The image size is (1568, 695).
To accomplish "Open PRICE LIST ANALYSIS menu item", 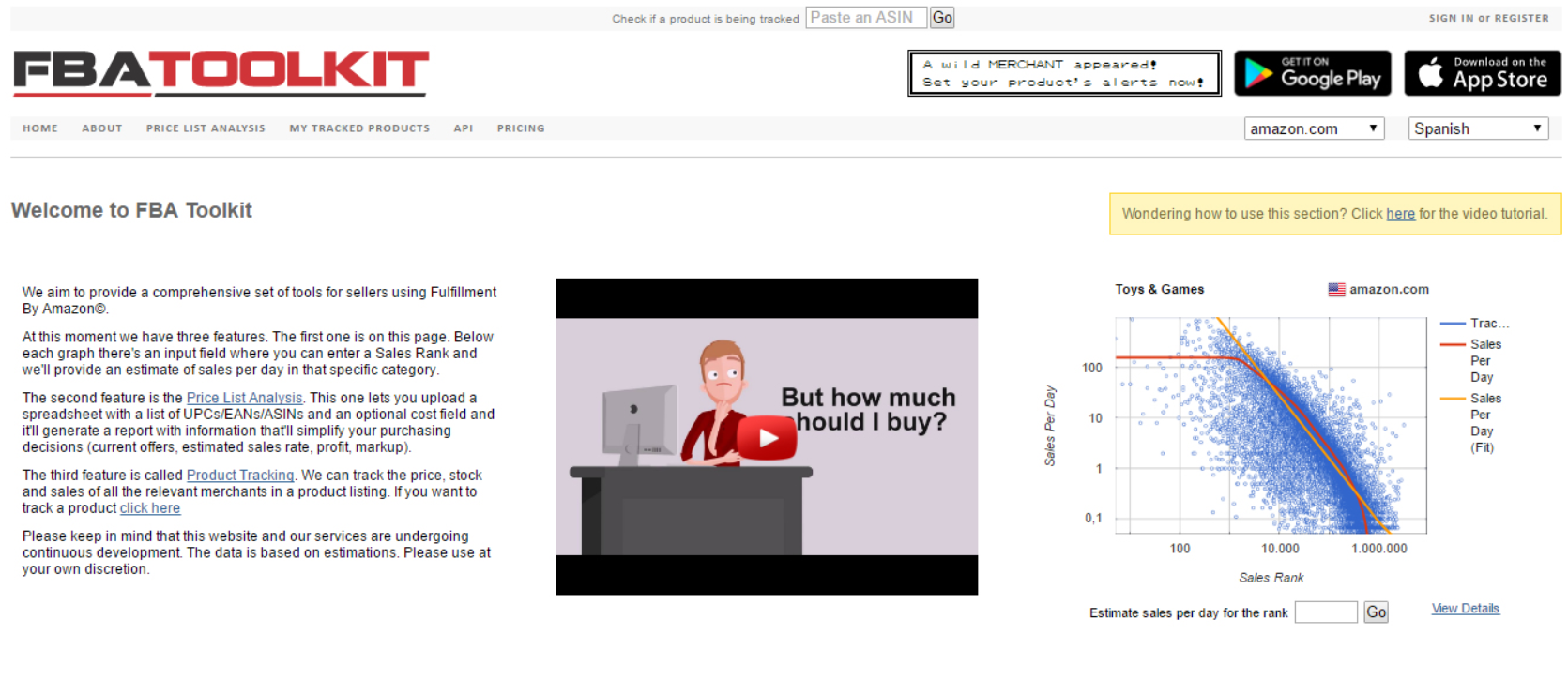I will [206, 128].
